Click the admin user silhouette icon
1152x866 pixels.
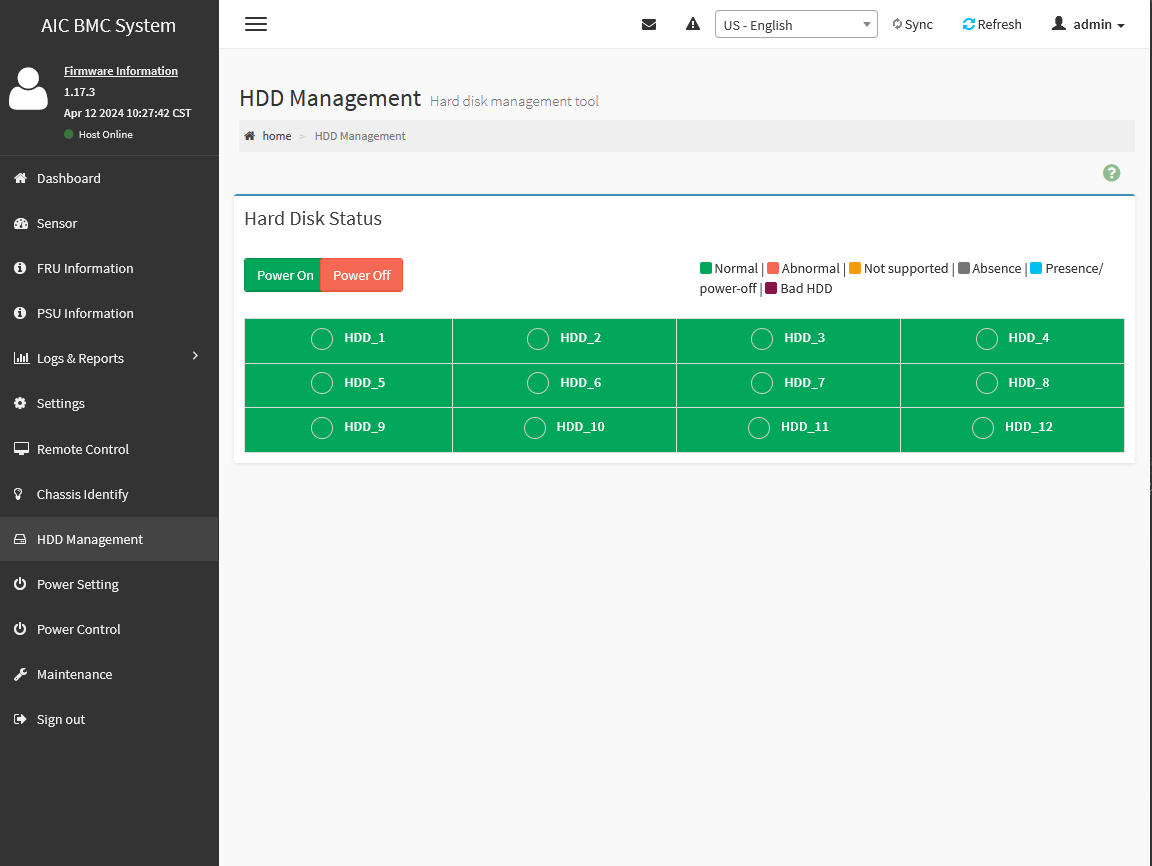click(x=1059, y=24)
